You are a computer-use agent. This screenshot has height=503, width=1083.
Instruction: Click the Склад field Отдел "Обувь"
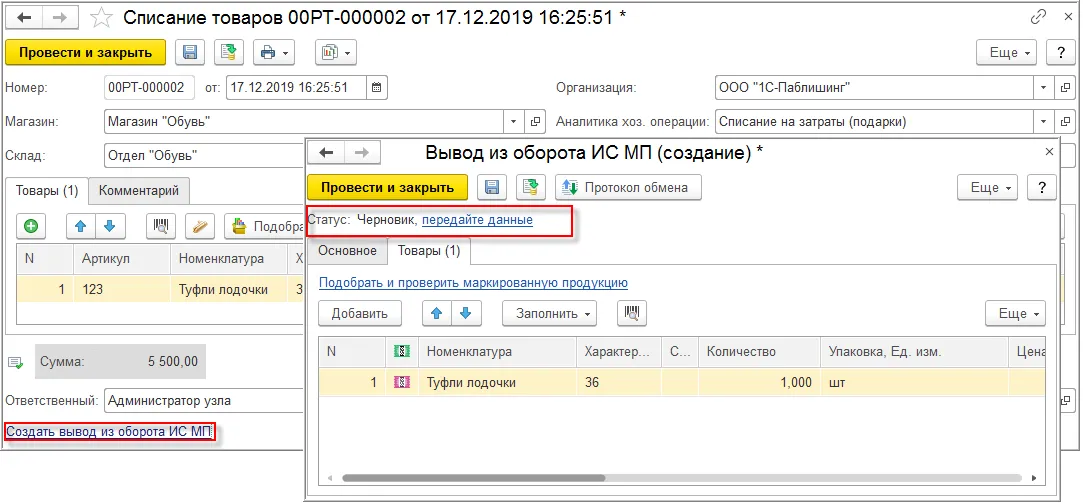204,155
